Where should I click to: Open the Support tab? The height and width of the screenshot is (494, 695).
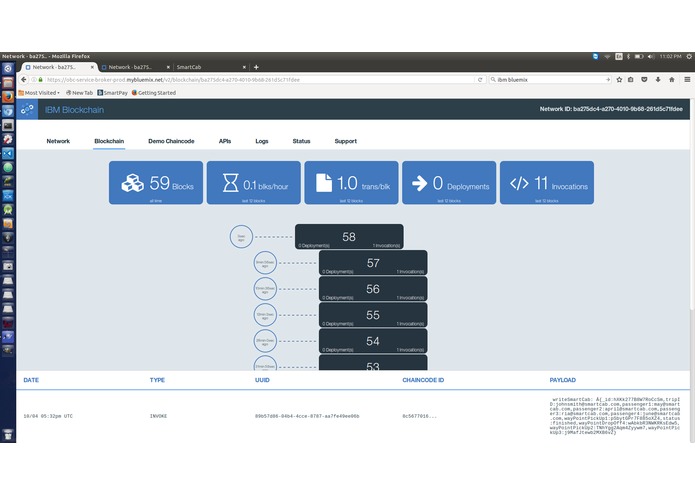click(345, 141)
